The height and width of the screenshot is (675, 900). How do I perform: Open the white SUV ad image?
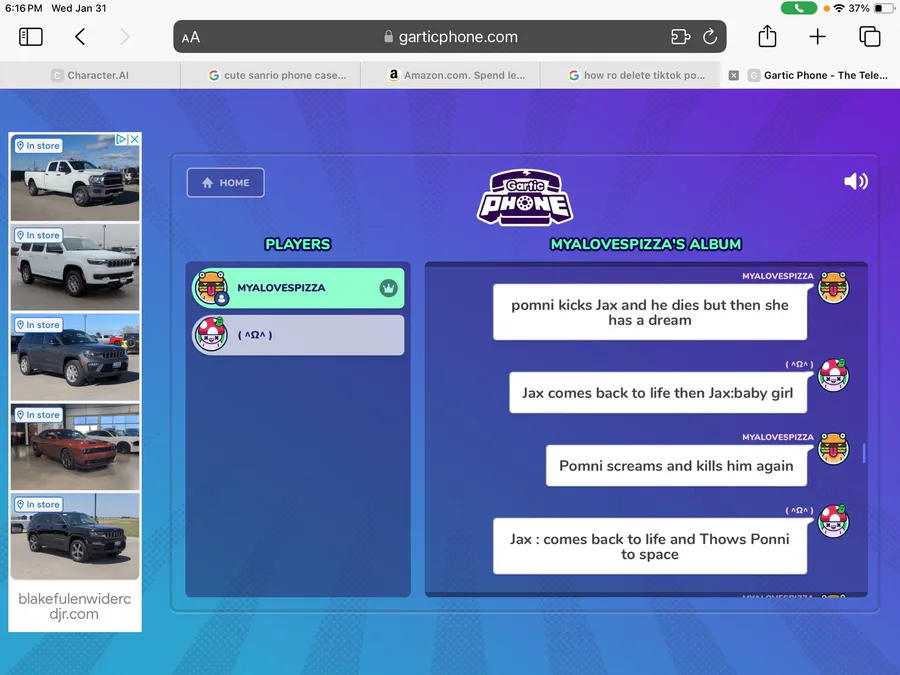click(75, 267)
